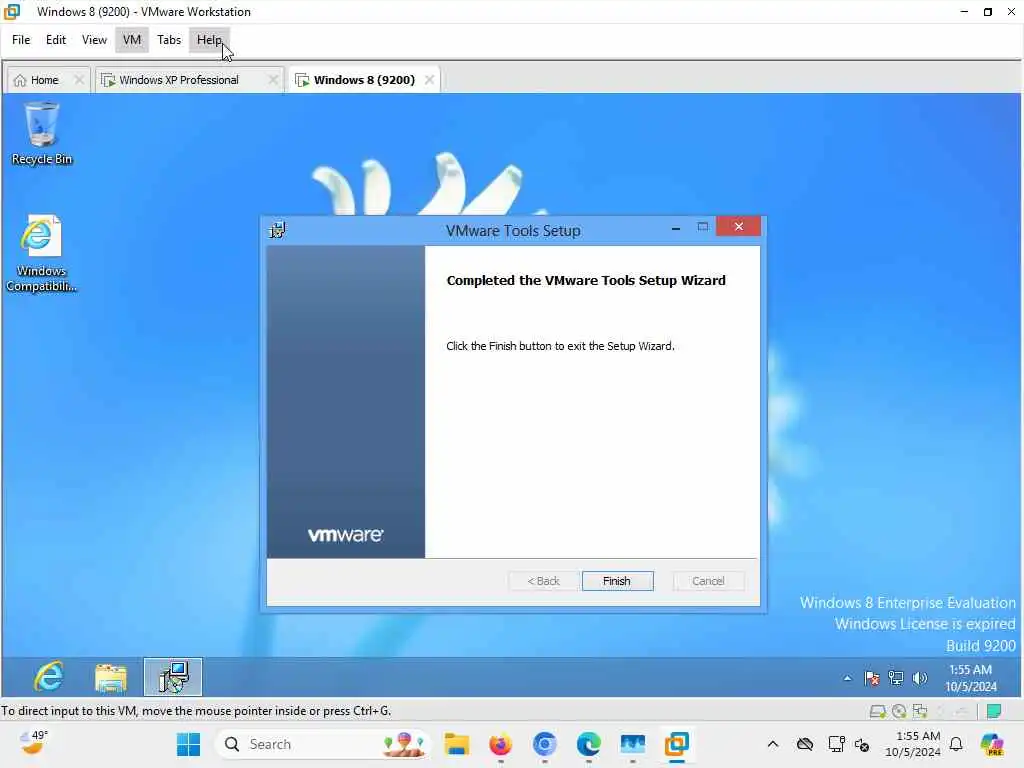The image size is (1024, 768).
Task: Open the VM menu
Action: pyautogui.click(x=132, y=40)
